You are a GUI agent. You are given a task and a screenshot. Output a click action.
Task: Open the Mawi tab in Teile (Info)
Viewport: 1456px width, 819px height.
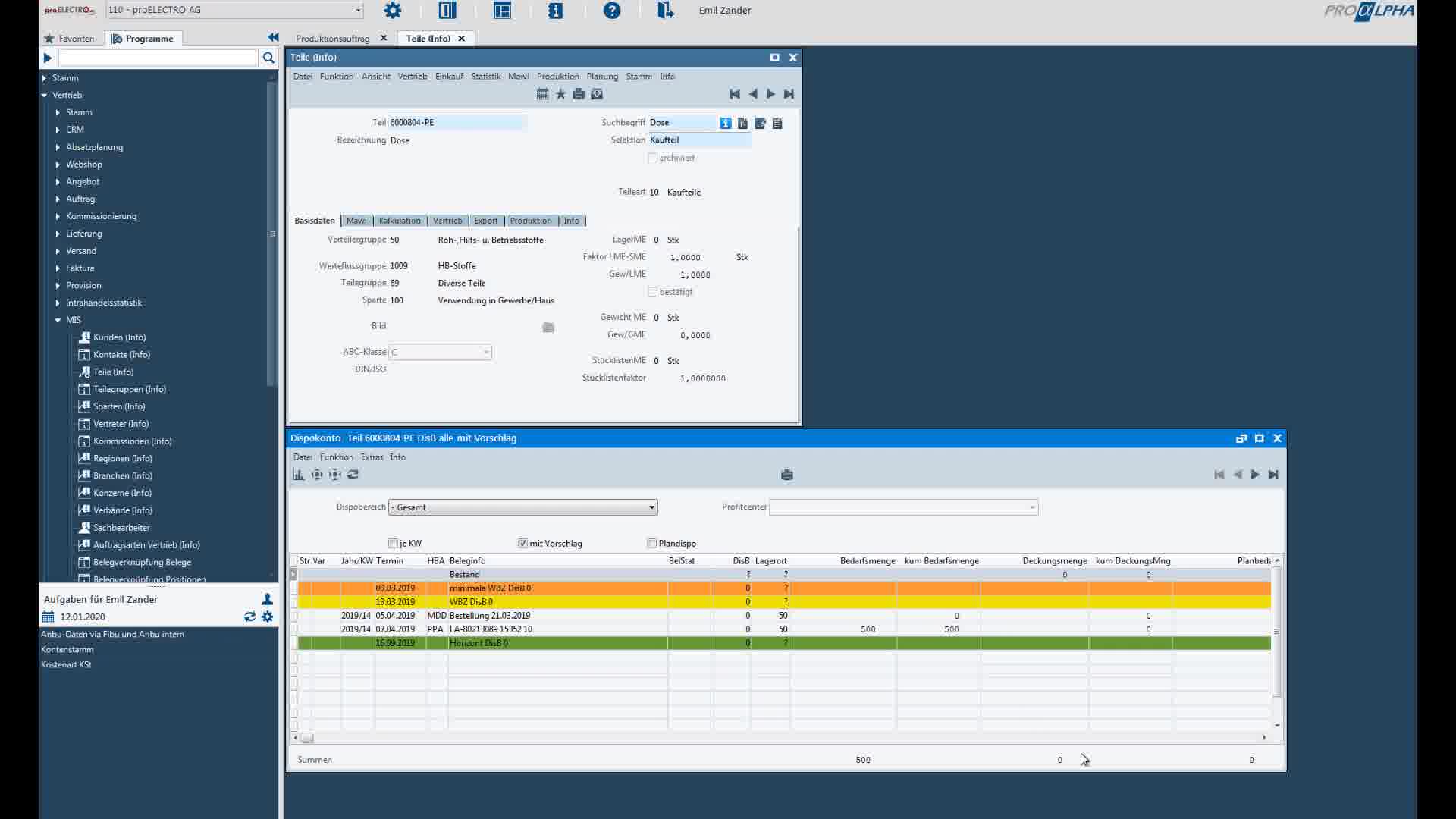pyautogui.click(x=356, y=221)
